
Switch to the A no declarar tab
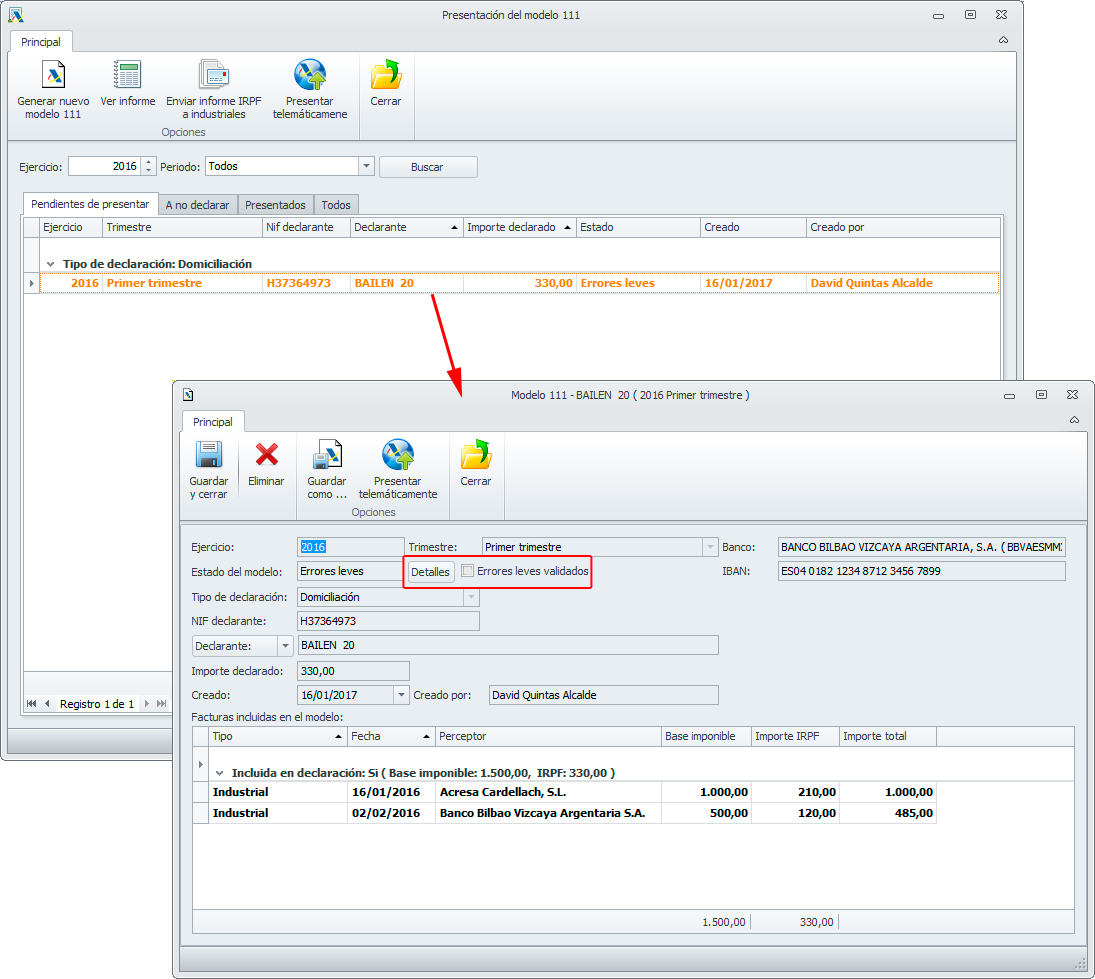pyautogui.click(x=197, y=205)
